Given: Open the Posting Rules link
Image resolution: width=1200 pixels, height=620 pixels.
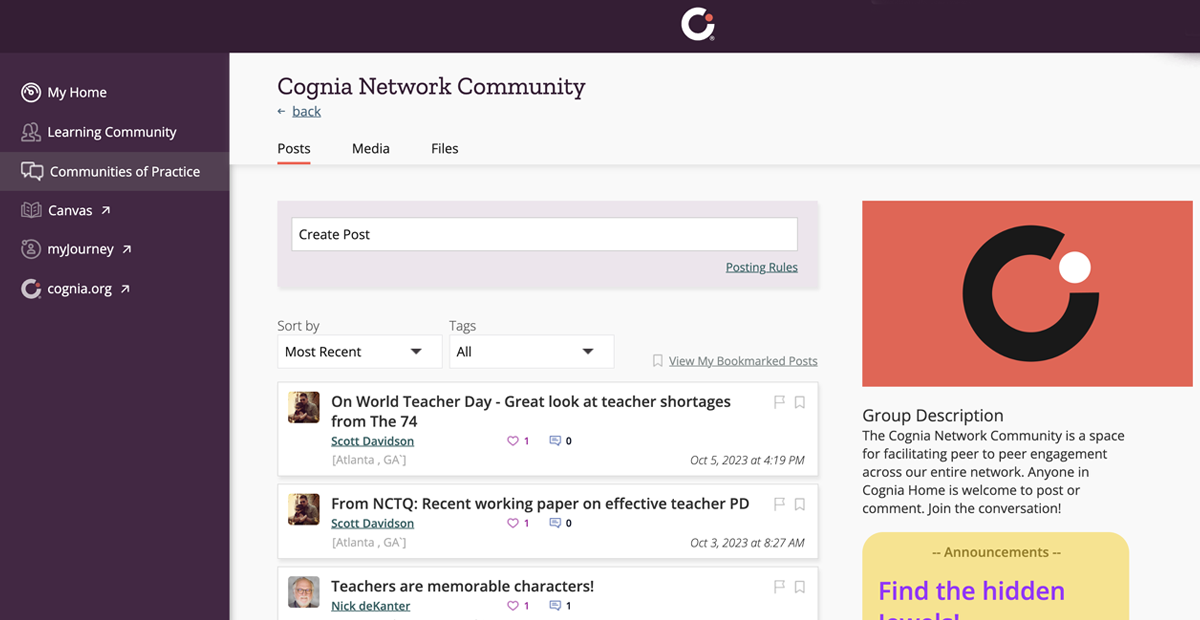Looking at the screenshot, I should pos(762,267).
